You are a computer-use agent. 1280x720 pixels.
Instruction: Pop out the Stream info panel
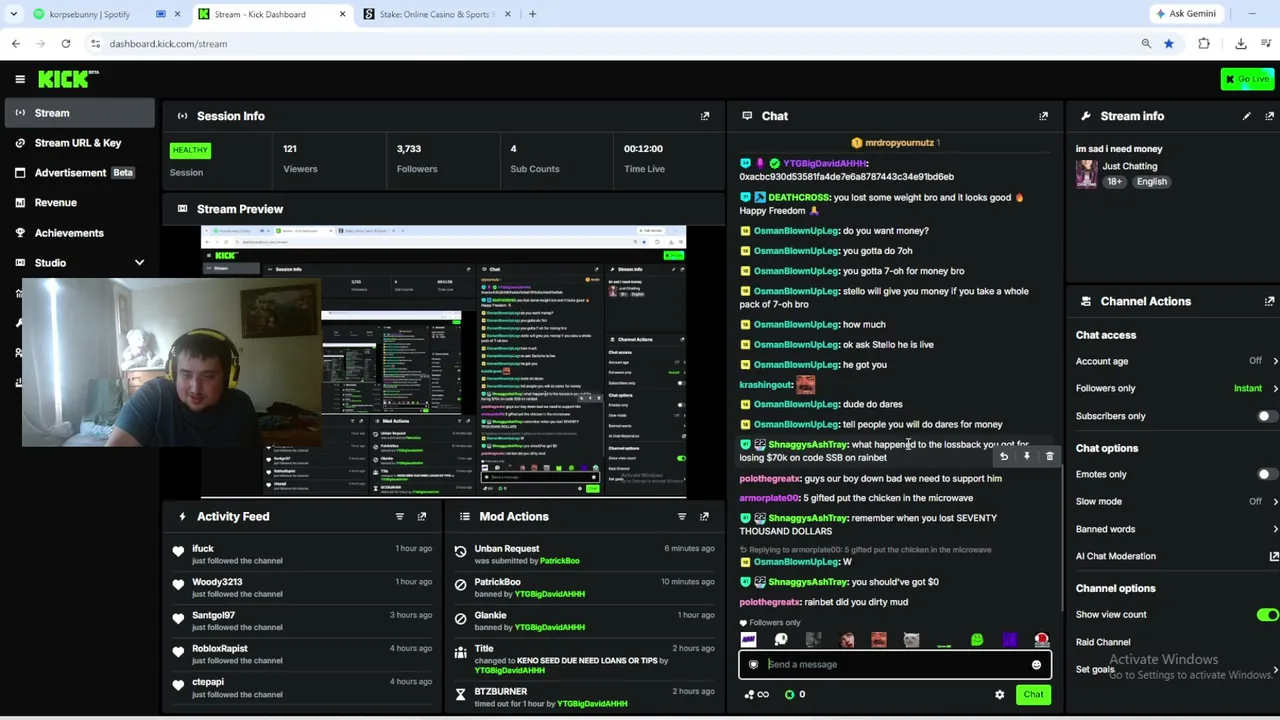(1270, 116)
